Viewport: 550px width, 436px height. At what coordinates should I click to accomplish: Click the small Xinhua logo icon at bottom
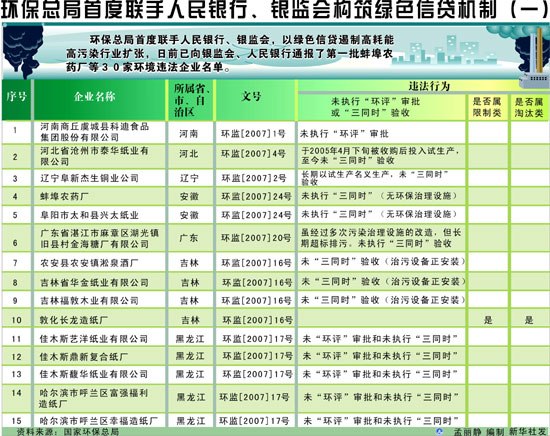click(439, 431)
